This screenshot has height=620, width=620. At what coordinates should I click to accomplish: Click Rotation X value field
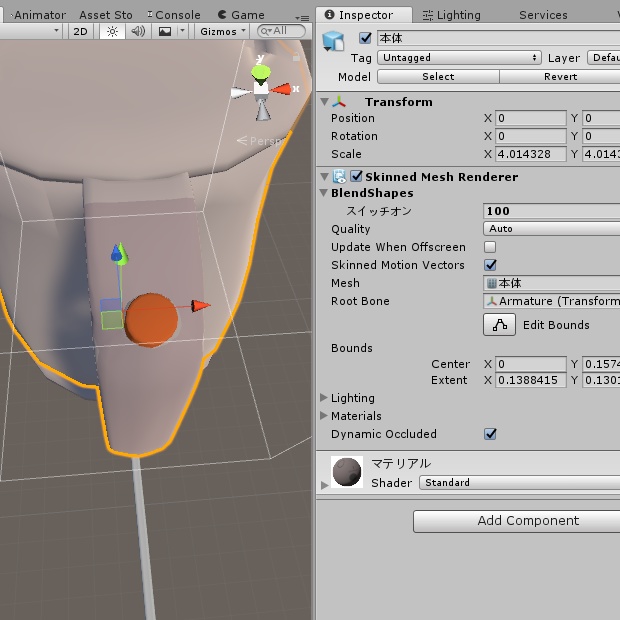pyautogui.click(x=531, y=136)
